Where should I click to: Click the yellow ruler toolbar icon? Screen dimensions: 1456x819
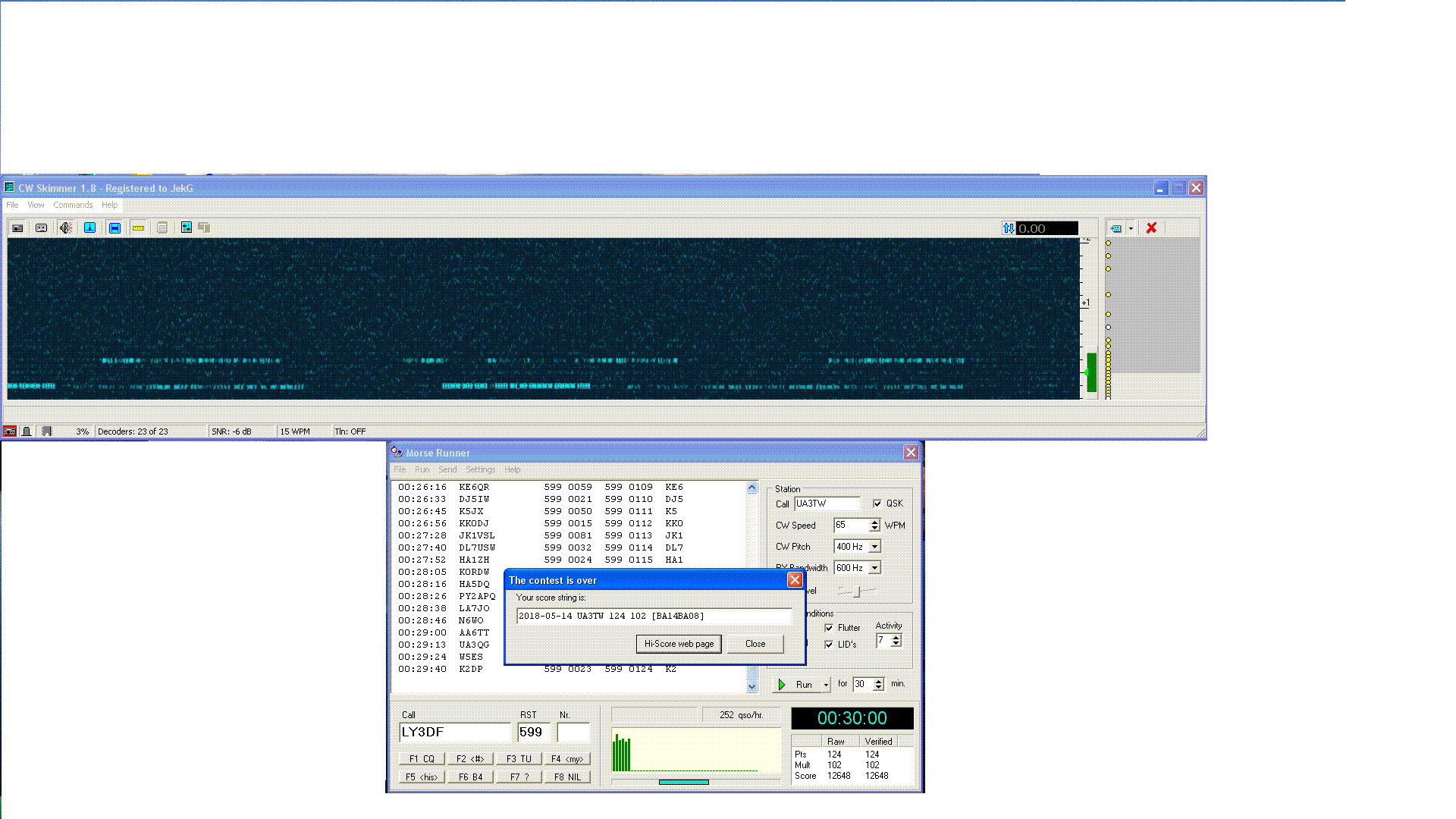(x=138, y=227)
